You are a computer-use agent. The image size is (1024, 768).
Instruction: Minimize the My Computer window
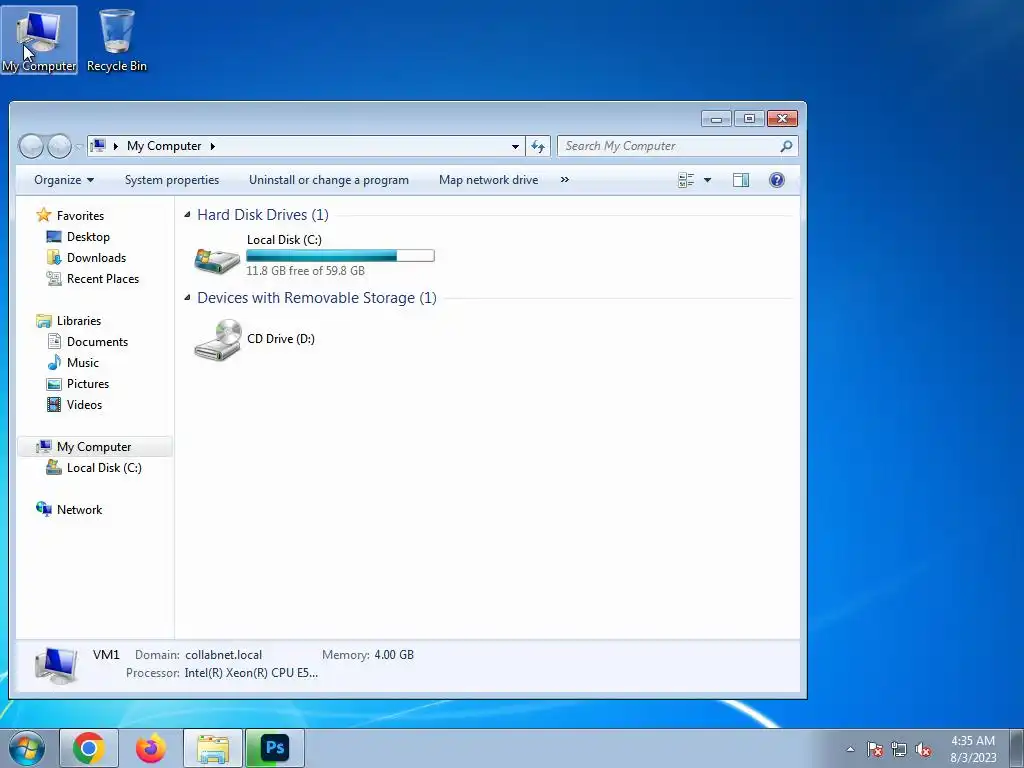(716, 118)
